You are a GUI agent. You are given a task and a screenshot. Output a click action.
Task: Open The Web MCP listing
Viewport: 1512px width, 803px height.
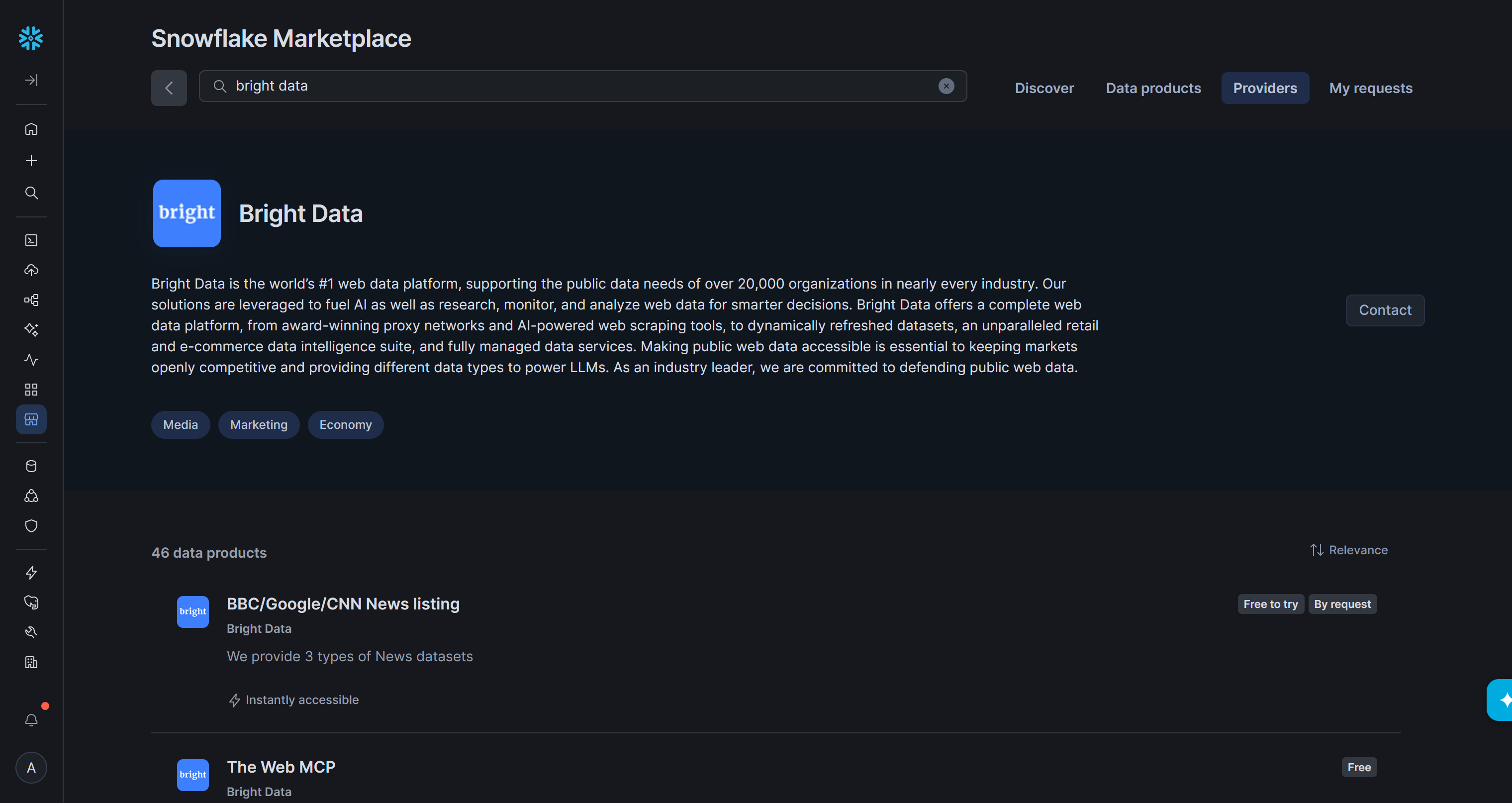[x=281, y=767]
